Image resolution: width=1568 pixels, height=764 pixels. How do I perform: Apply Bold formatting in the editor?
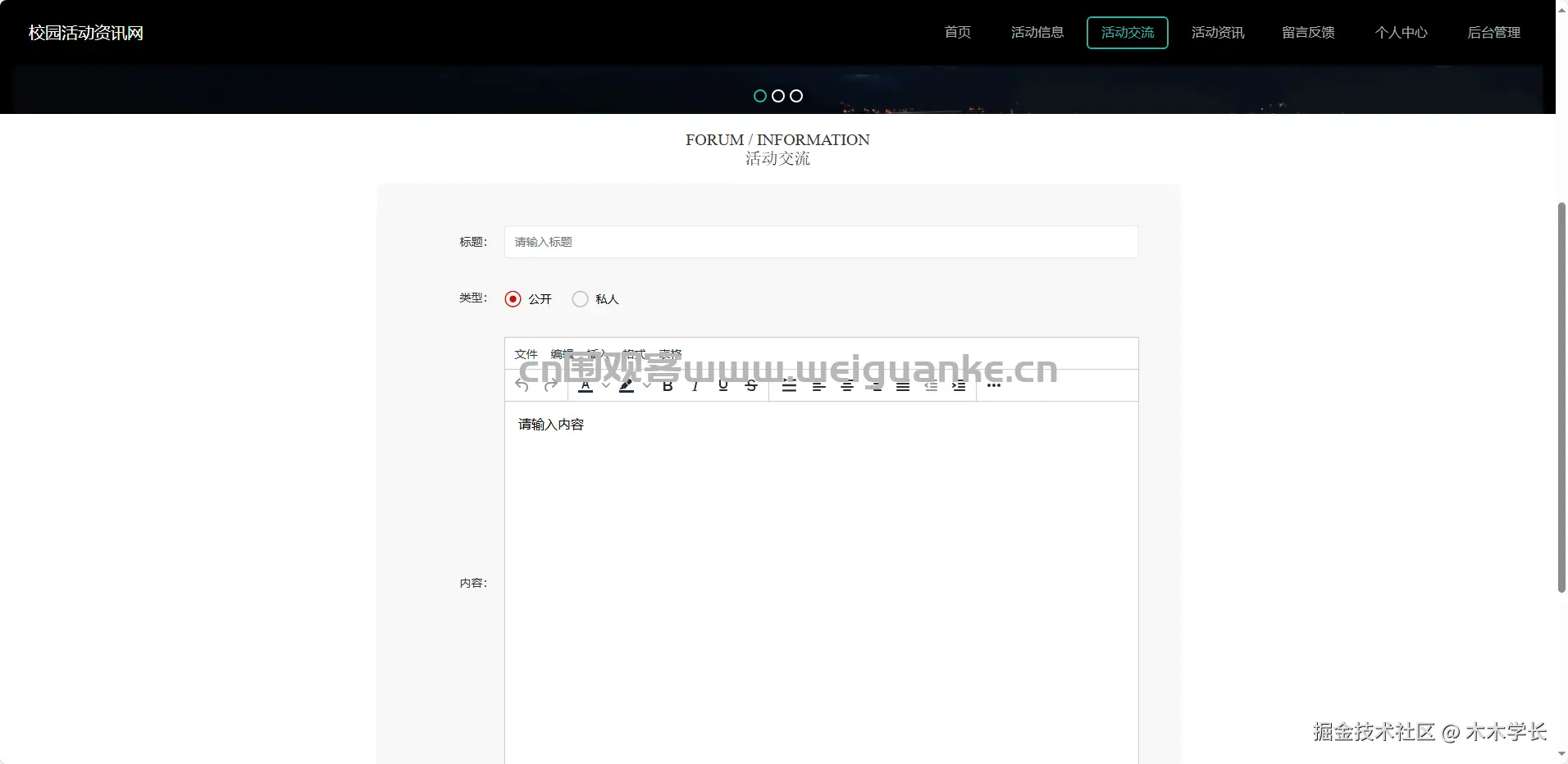pyautogui.click(x=667, y=385)
